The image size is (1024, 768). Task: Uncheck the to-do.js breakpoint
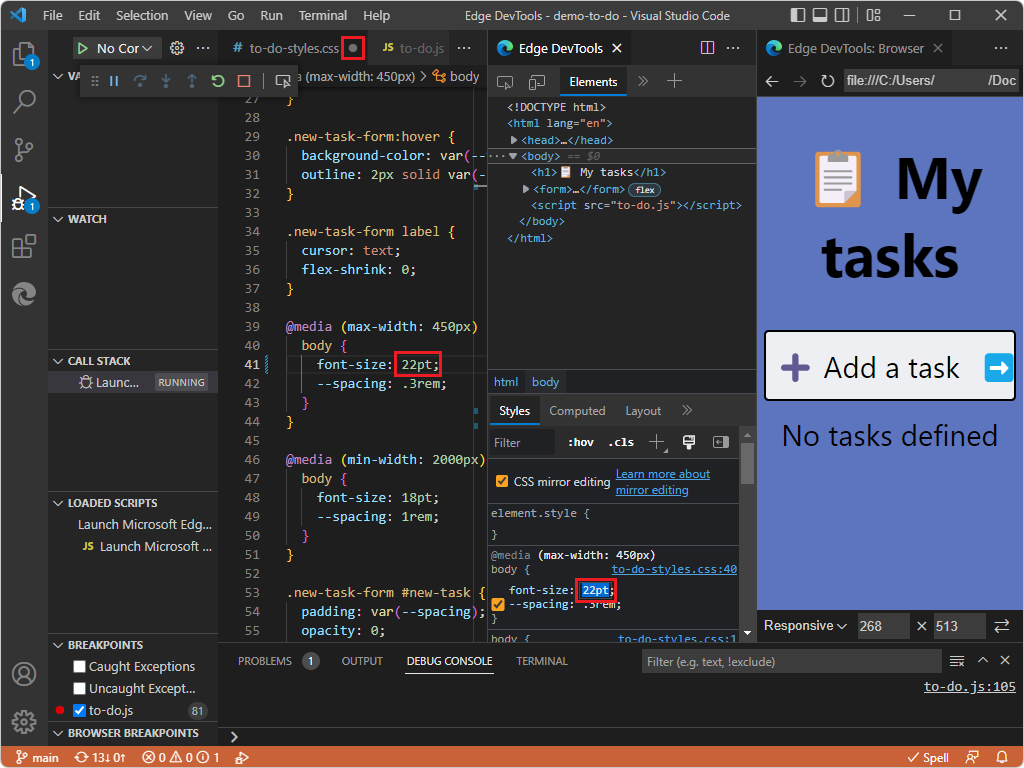77,712
